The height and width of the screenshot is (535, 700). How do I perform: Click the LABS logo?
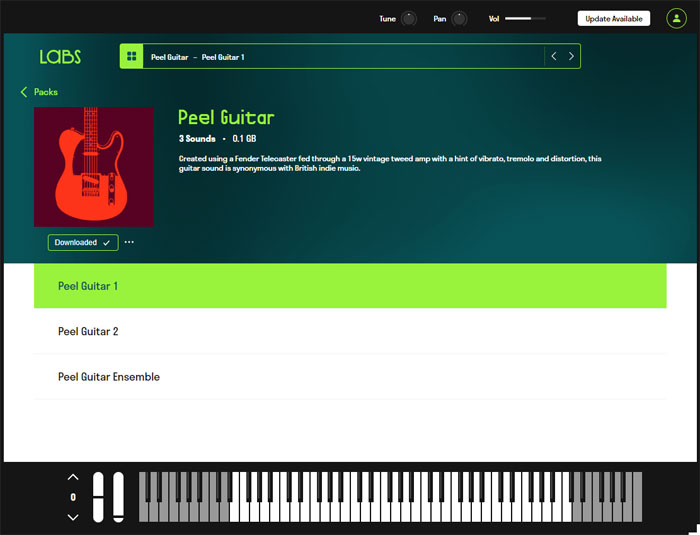(x=60, y=57)
